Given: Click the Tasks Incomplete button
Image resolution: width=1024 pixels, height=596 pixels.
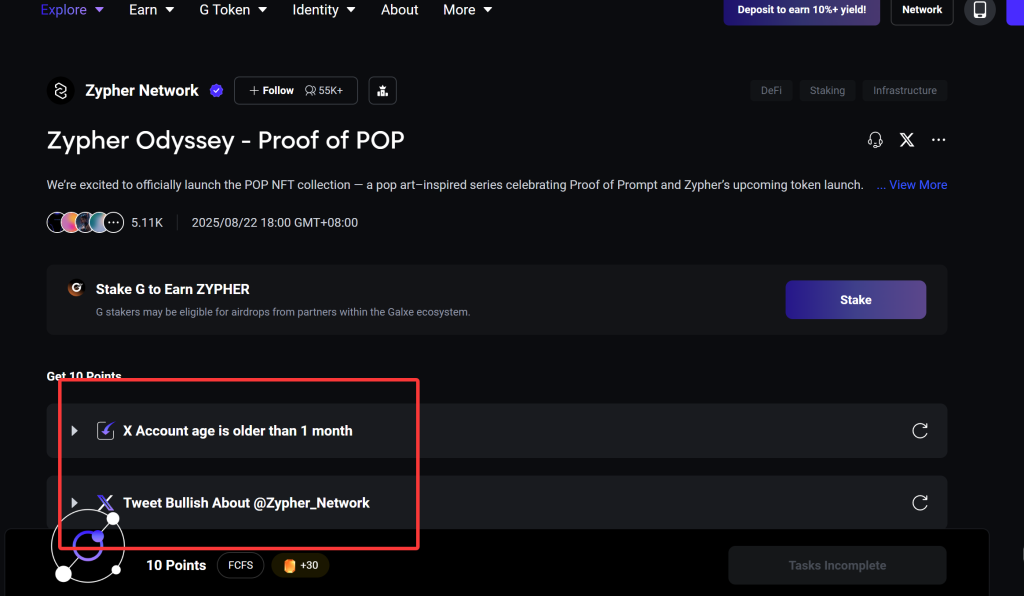Looking at the screenshot, I should click(837, 565).
